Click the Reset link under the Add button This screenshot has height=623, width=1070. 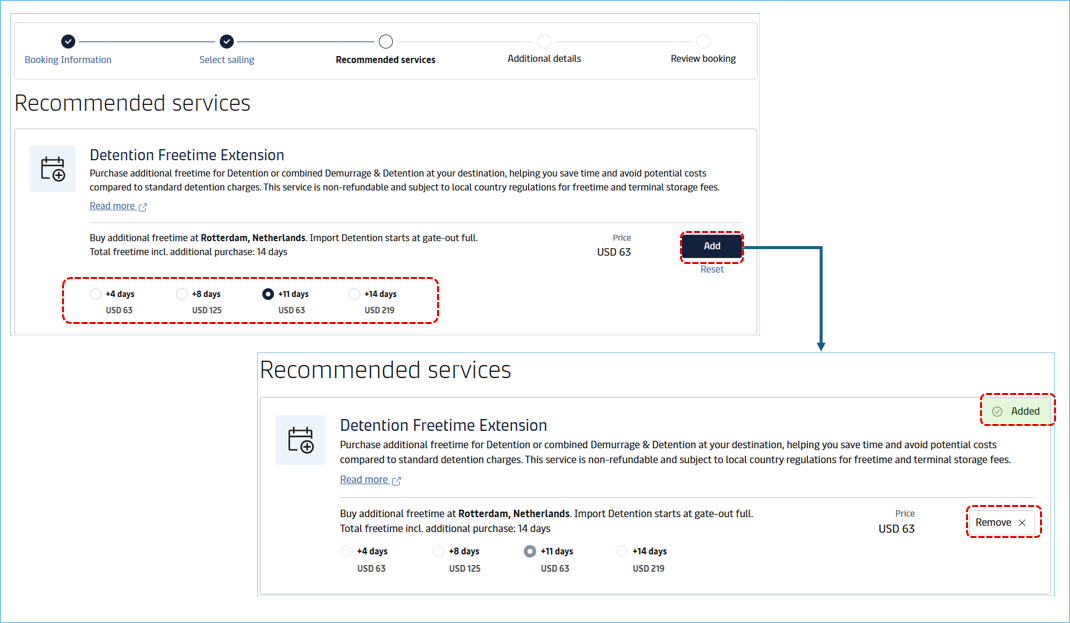712,269
